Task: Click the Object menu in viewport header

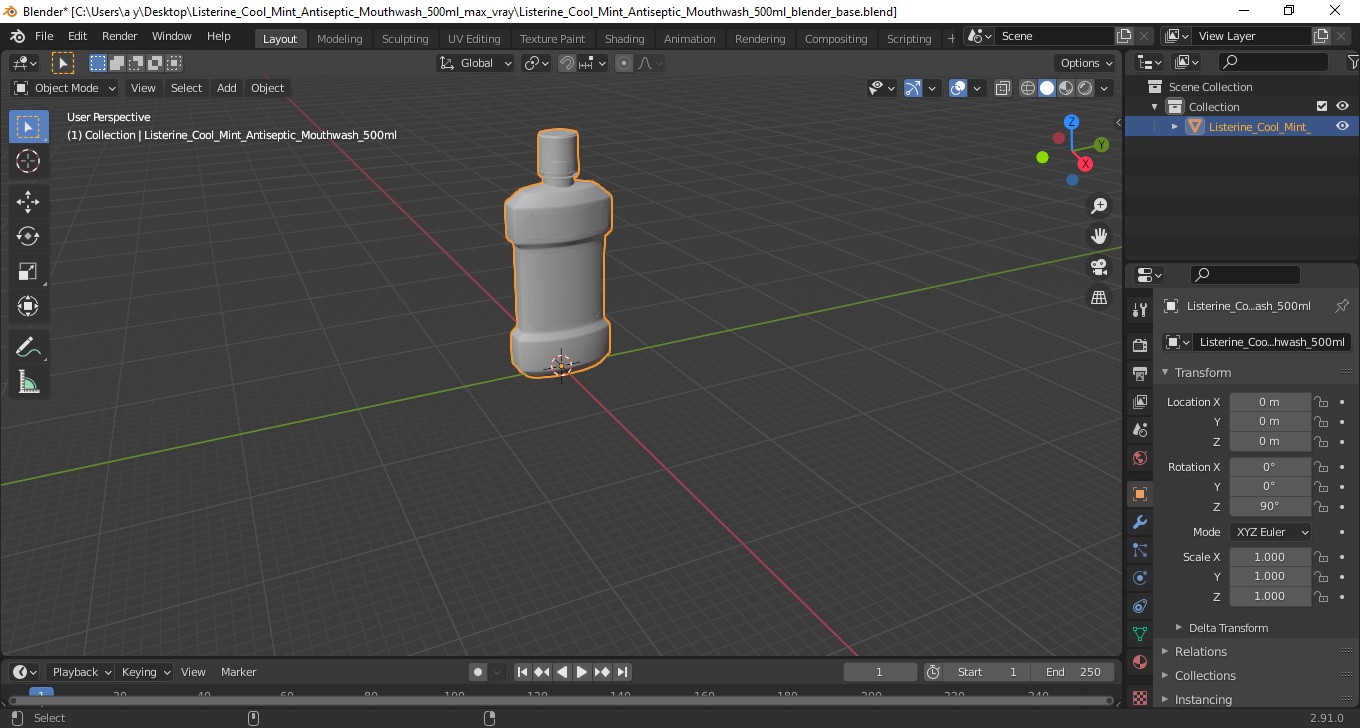Action: (267, 88)
